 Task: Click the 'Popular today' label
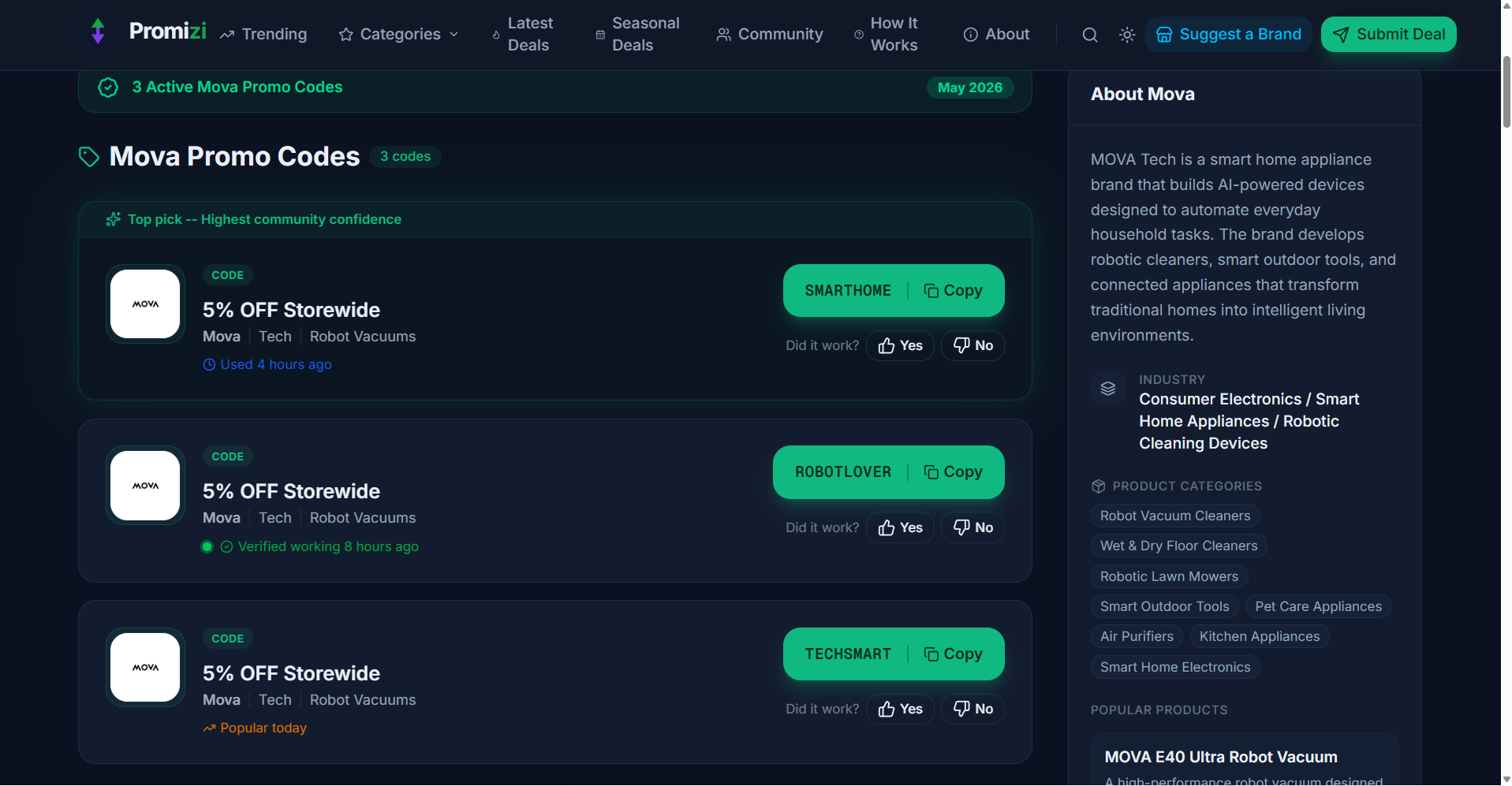click(x=263, y=728)
